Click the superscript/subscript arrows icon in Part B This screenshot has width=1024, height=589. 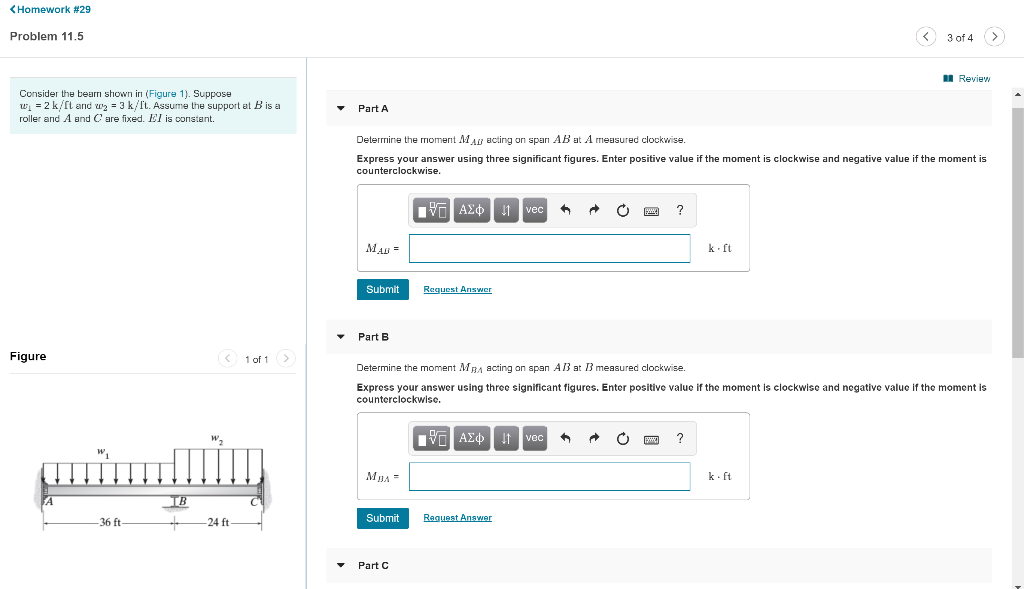(505, 438)
